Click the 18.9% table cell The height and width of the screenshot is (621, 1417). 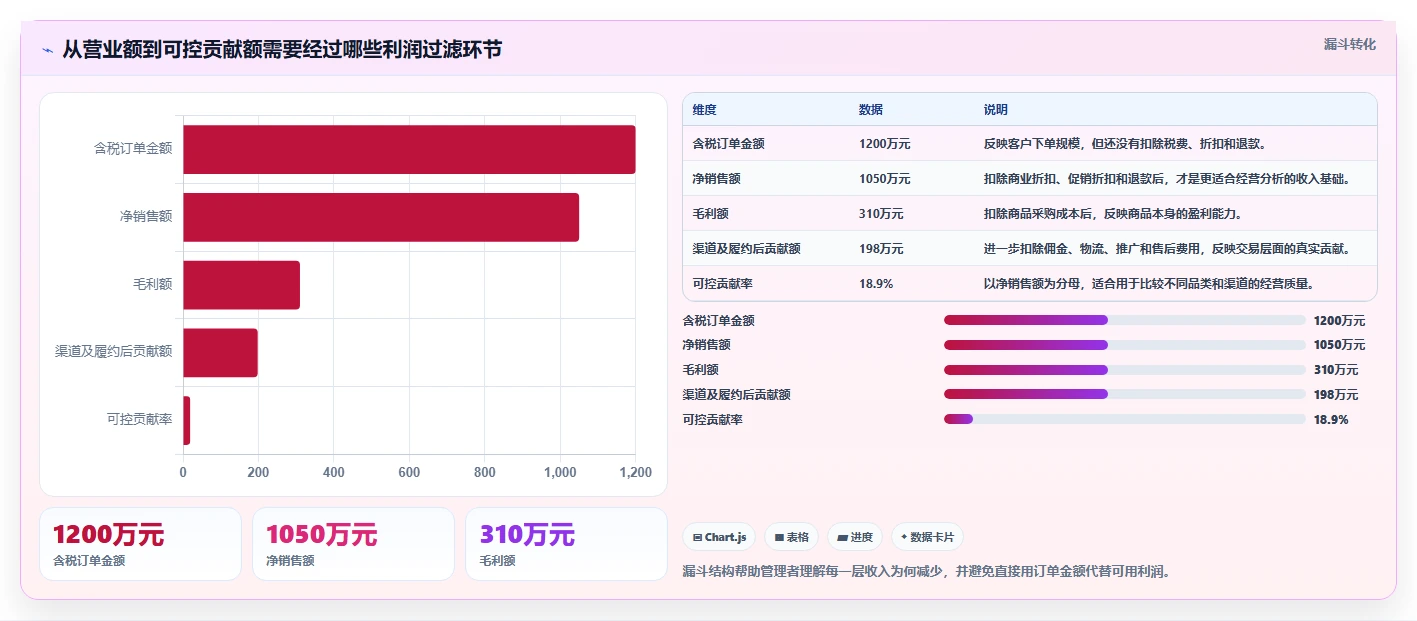[876, 284]
